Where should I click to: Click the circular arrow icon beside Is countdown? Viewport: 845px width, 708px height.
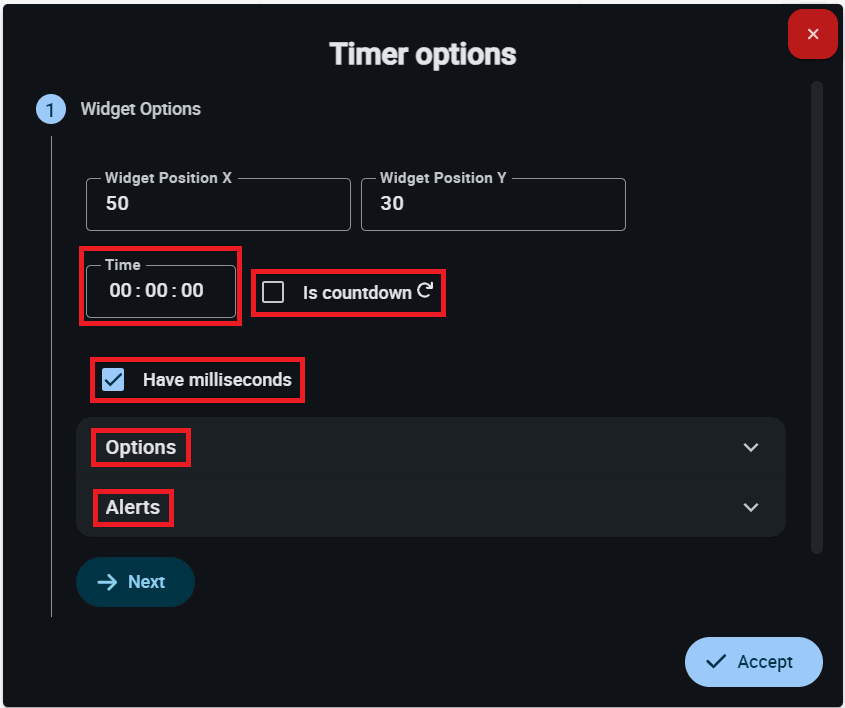click(425, 291)
